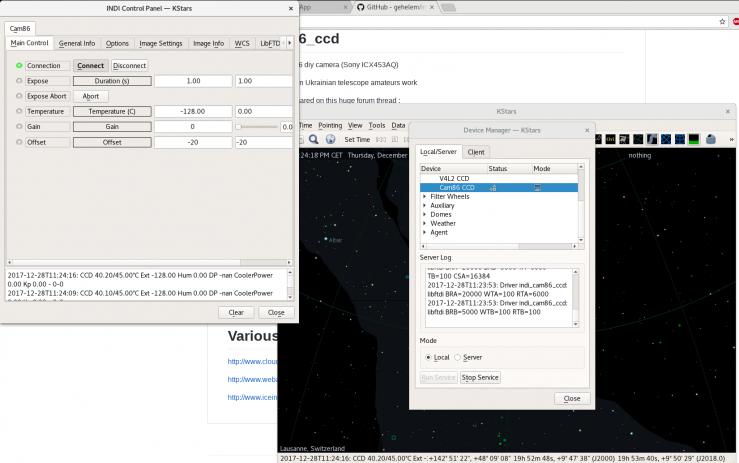Click Set Time in KStars toolbar
739x463 pixels.
pos(357,140)
